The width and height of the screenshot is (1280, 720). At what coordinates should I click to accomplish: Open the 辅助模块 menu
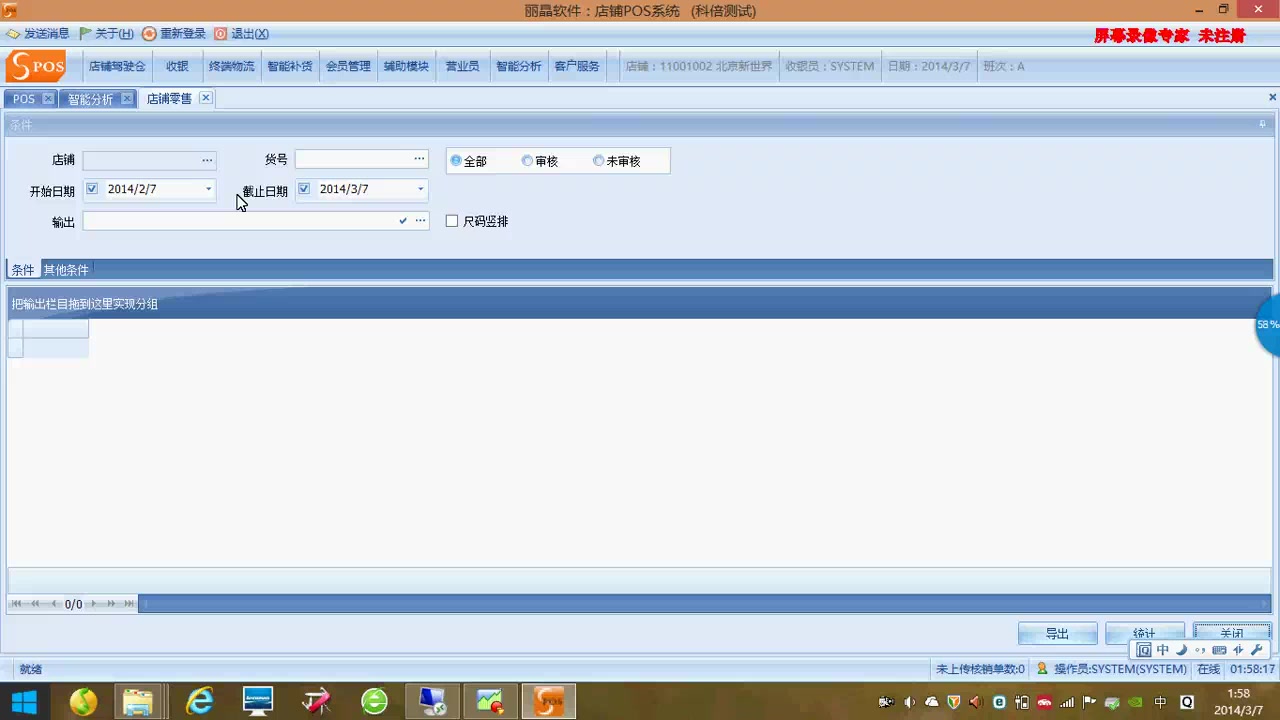coord(406,66)
